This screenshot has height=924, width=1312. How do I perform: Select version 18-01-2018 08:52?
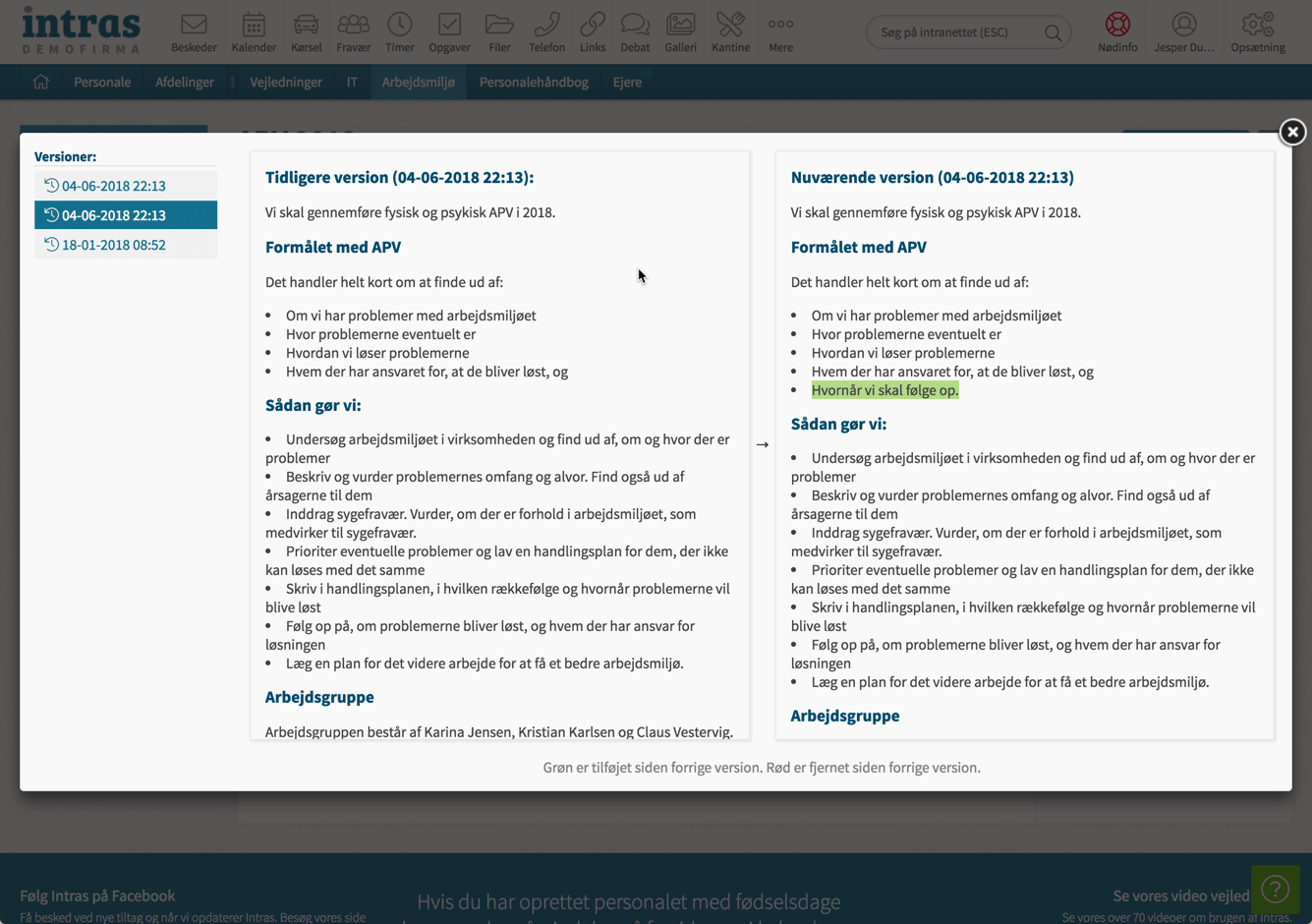(114, 245)
